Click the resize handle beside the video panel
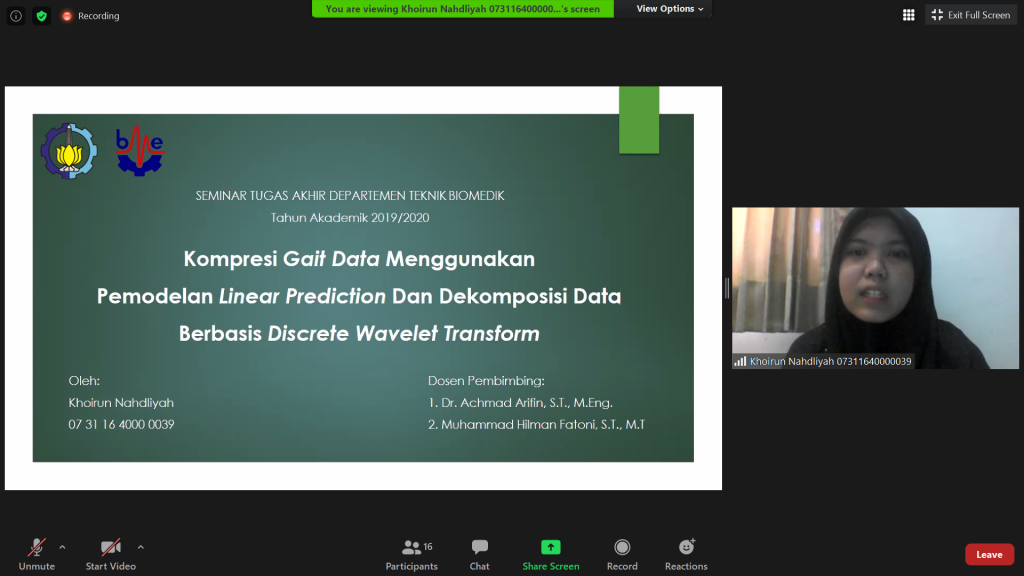 727,288
